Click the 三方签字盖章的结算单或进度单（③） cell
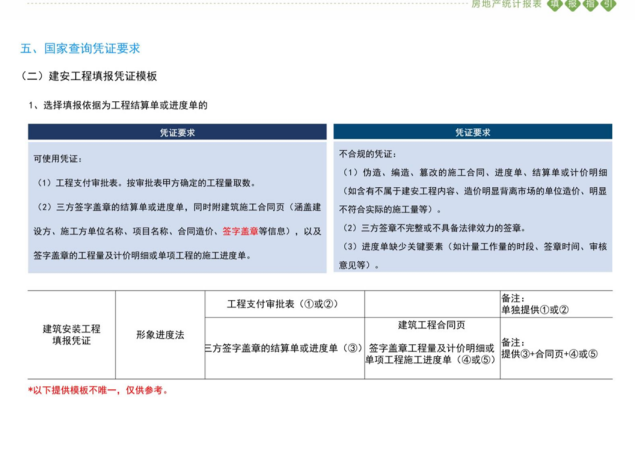This screenshot has width=635, height=454. 283,348
